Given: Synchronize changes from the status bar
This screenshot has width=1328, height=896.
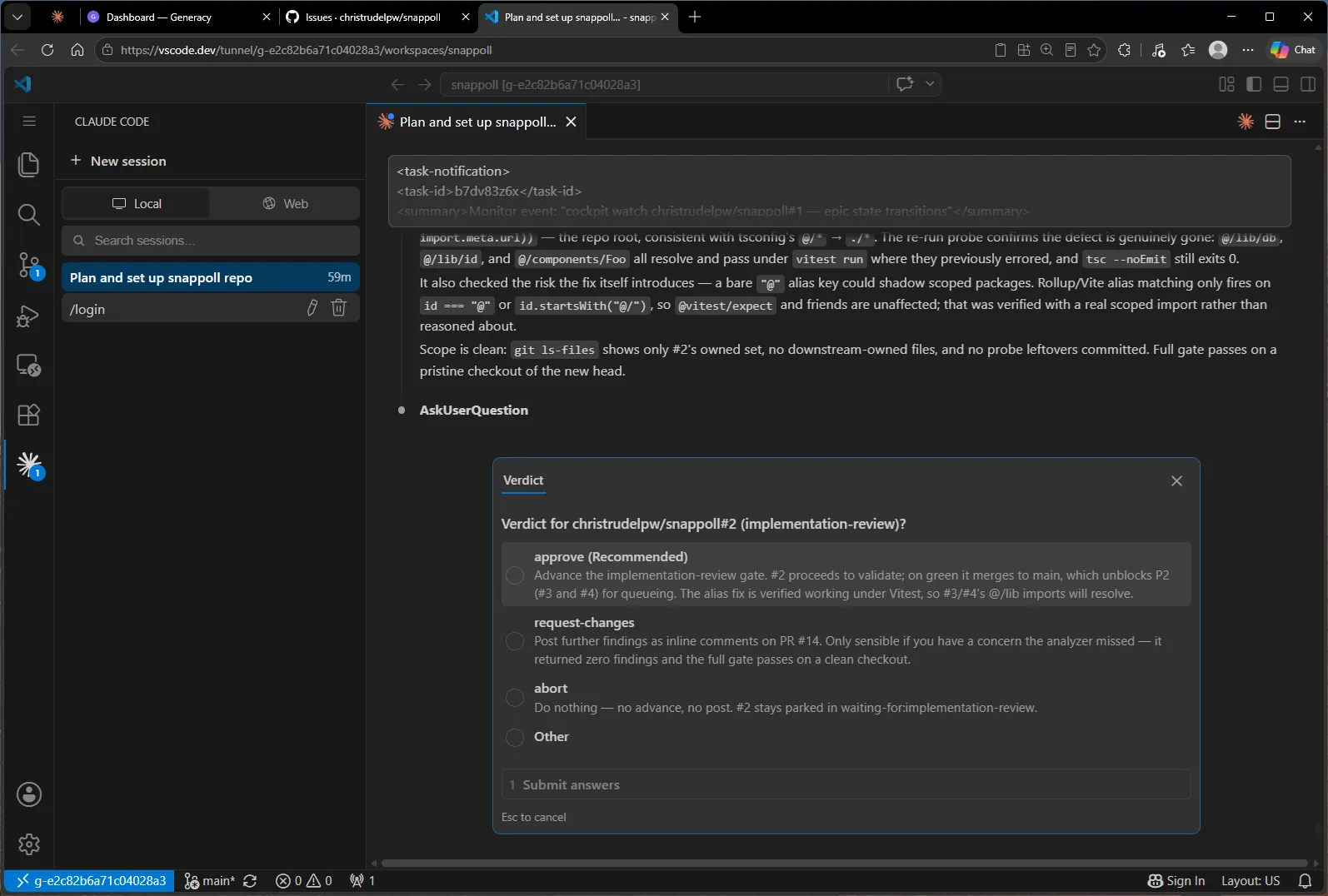Looking at the screenshot, I should point(250,881).
